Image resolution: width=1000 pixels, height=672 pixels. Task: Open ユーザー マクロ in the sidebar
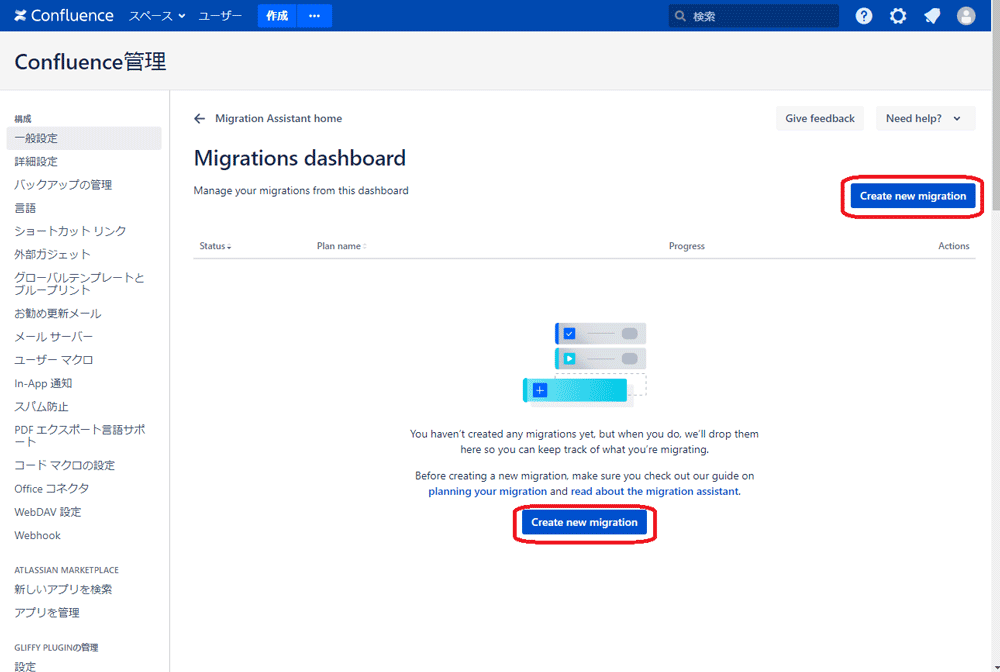coord(54,360)
